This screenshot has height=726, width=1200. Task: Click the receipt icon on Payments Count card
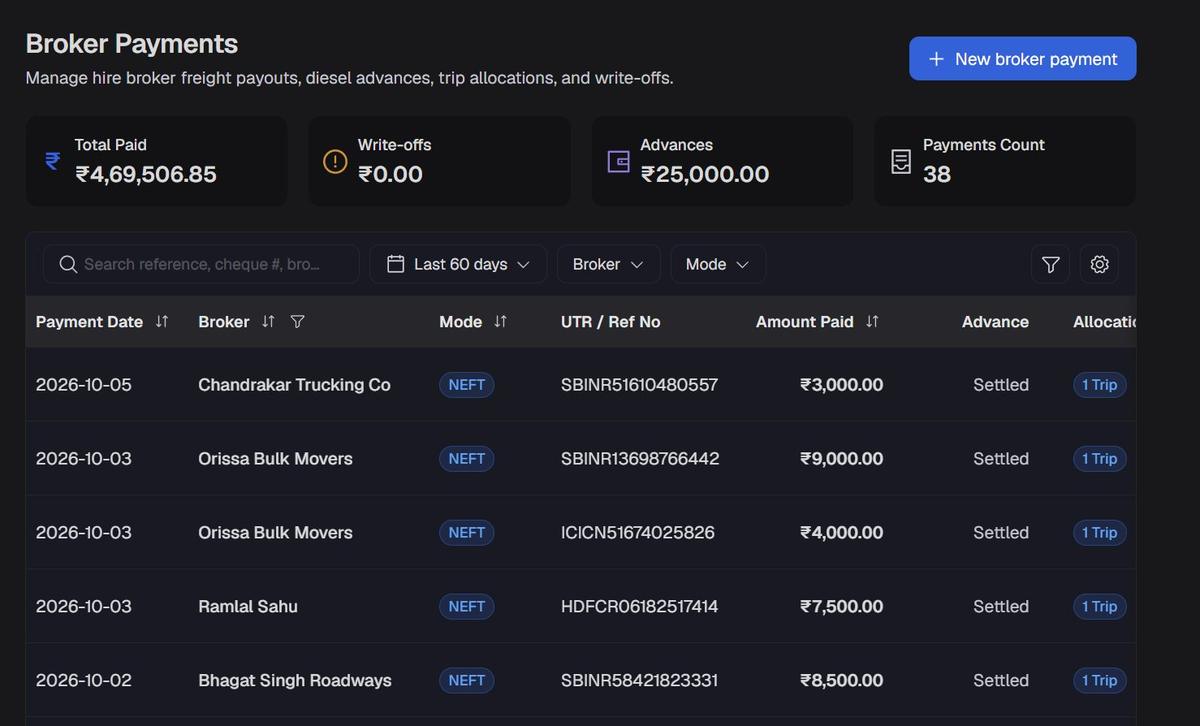click(x=901, y=161)
